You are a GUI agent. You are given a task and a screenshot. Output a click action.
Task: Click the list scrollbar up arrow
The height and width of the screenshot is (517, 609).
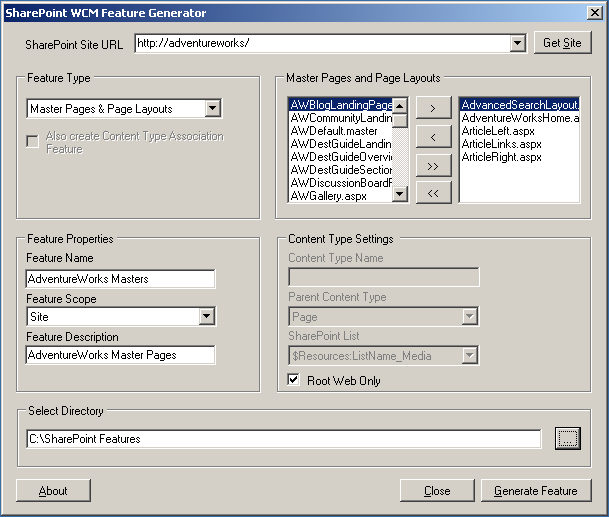tap(400, 105)
